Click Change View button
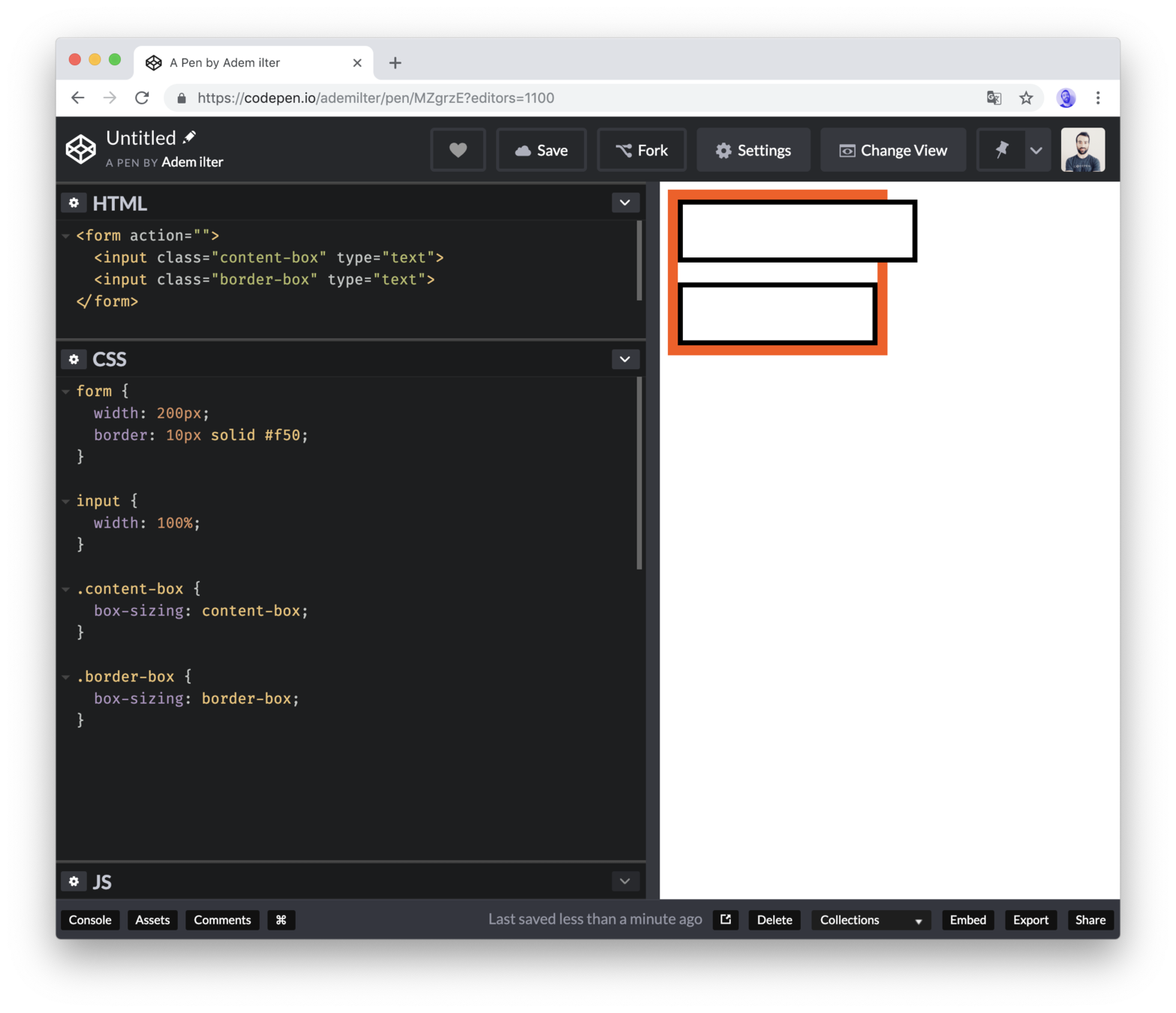Screen dimensions: 1176x1013 coord(893,150)
